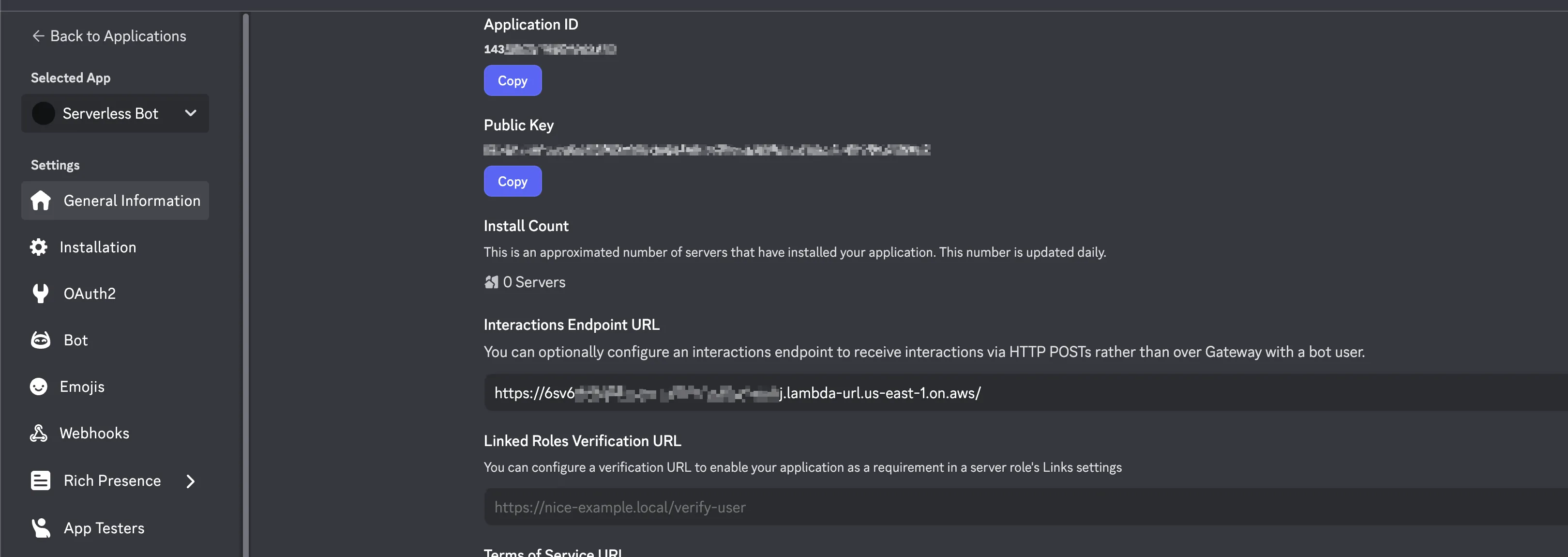Viewport: 1568px width, 557px height.
Task: Click the App Testers icon
Action: click(x=41, y=528)
